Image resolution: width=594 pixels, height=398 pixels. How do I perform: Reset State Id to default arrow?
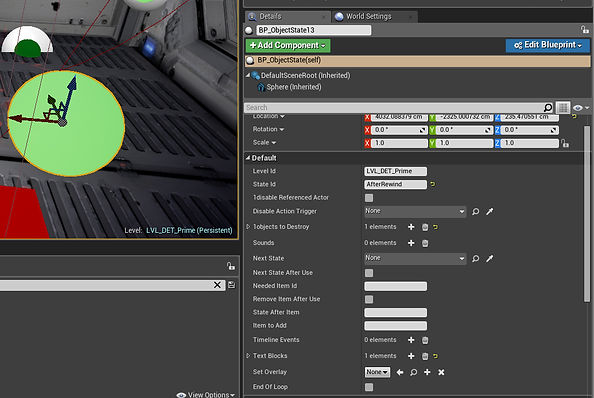pyautogui.click(x=433, y=184)
